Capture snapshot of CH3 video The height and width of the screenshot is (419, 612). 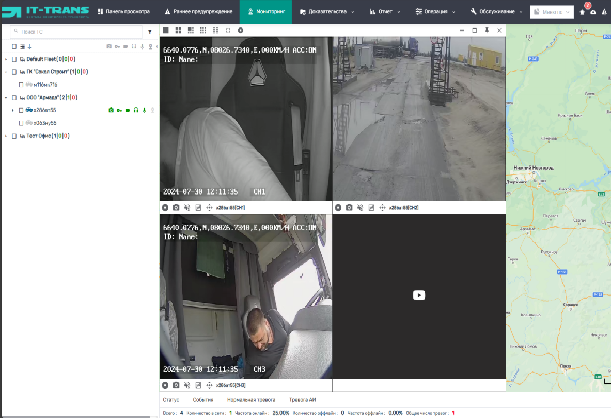coord(176,385)
